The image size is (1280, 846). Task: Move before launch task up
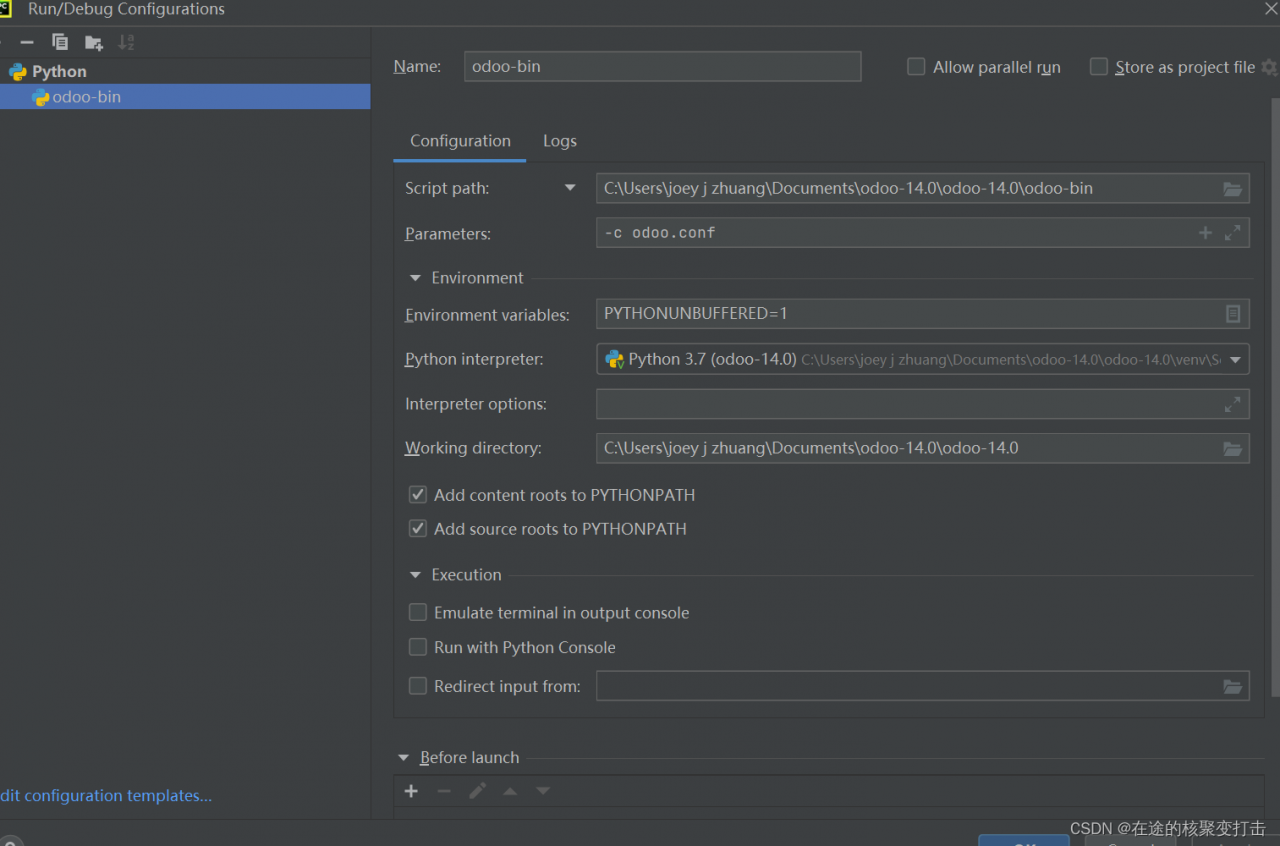point(510,791)
